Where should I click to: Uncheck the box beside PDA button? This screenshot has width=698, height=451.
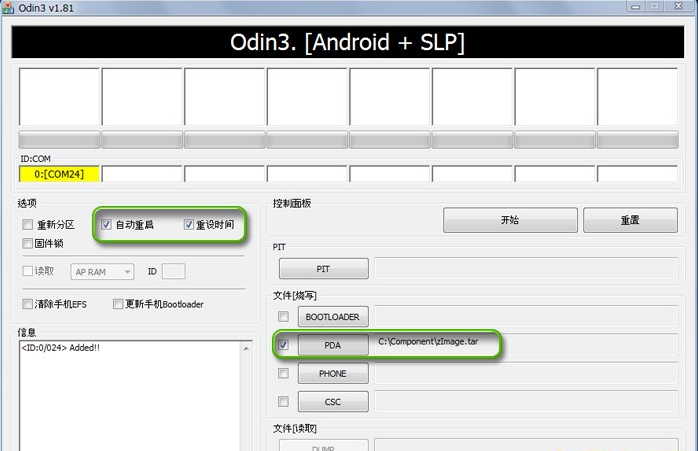[x=283, y=345]
